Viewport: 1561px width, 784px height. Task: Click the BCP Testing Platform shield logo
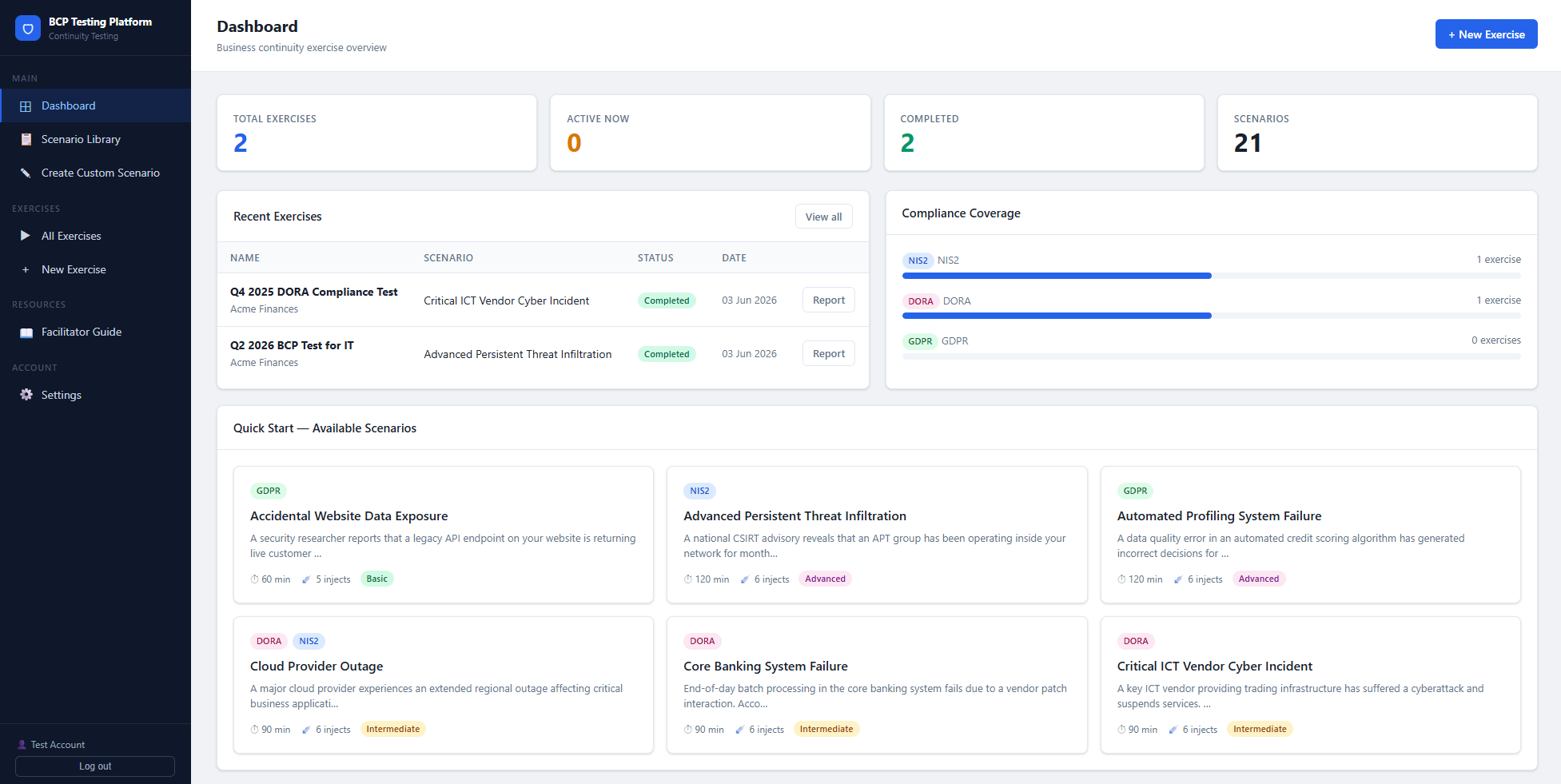(28, 28)
